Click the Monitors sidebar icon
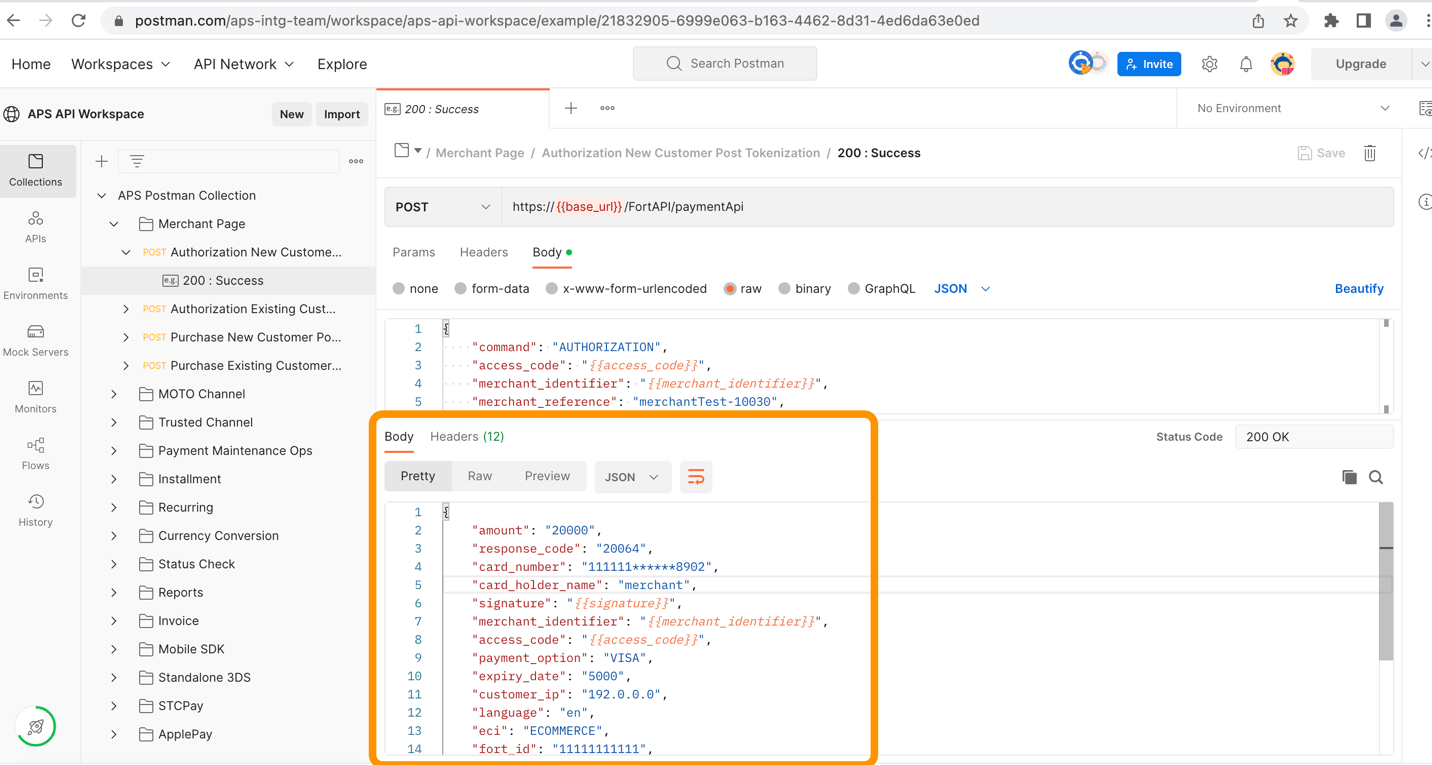 tap(35, 397)
